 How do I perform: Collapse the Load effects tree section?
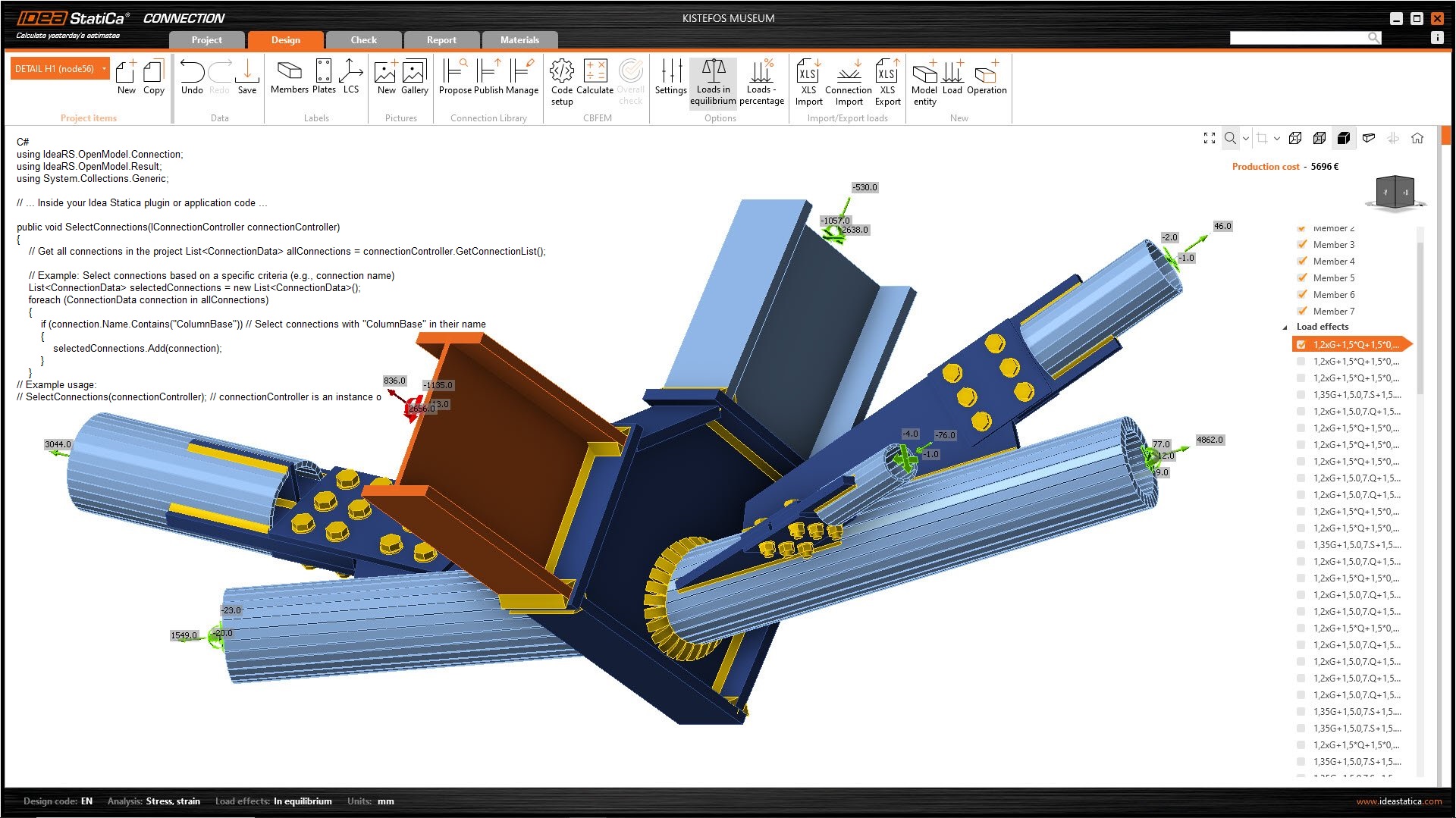(1285, 328)
